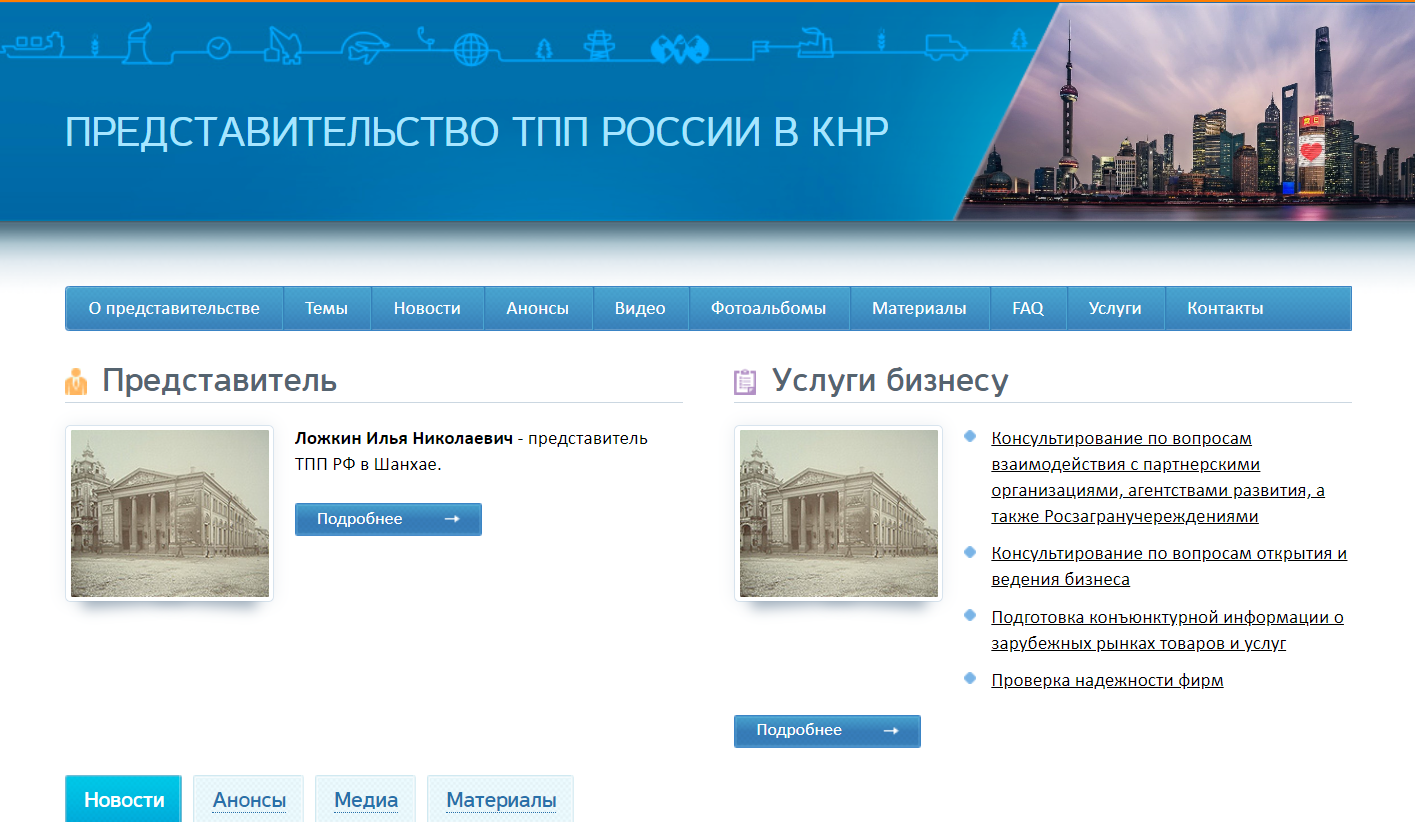Click the site title 'ПРЕДСТАВИТЕЛЬСТВО ТПП РОССИИ В КНР'

[477, 133]
